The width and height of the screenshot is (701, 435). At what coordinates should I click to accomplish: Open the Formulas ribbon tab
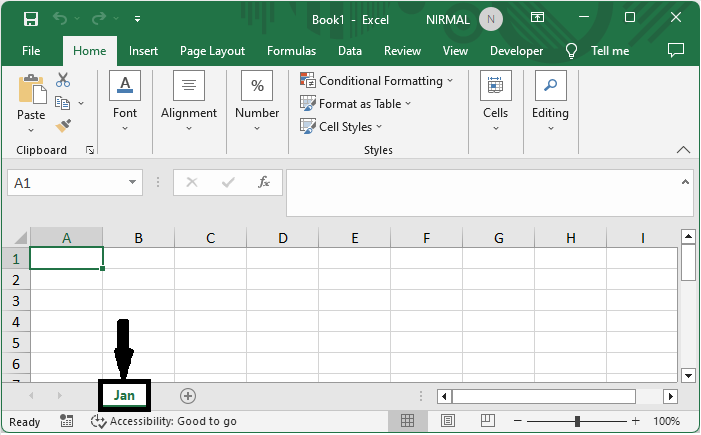coord(291,51)
